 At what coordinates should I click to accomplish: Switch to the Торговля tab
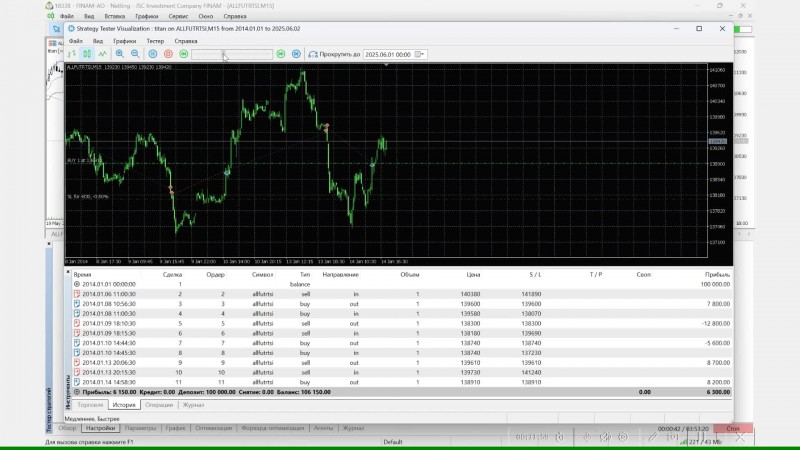point(90,405)
